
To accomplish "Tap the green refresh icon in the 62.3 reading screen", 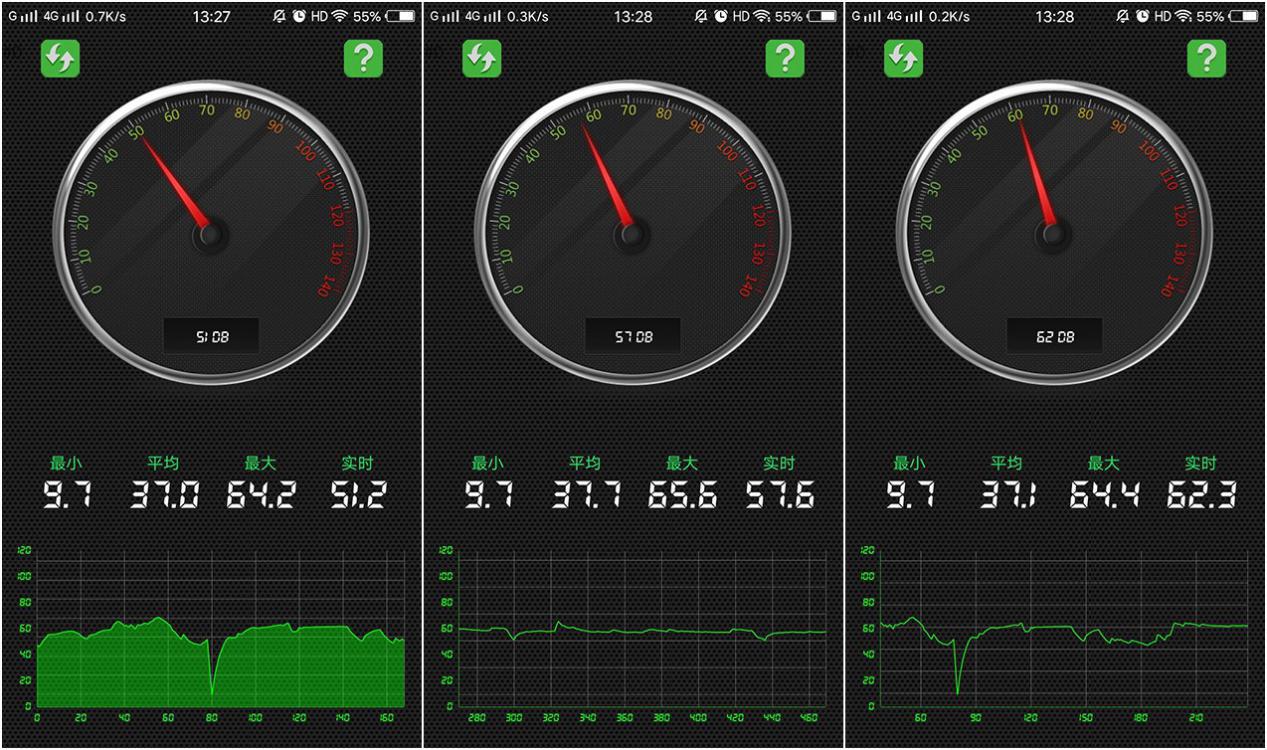I will [904, 60].
